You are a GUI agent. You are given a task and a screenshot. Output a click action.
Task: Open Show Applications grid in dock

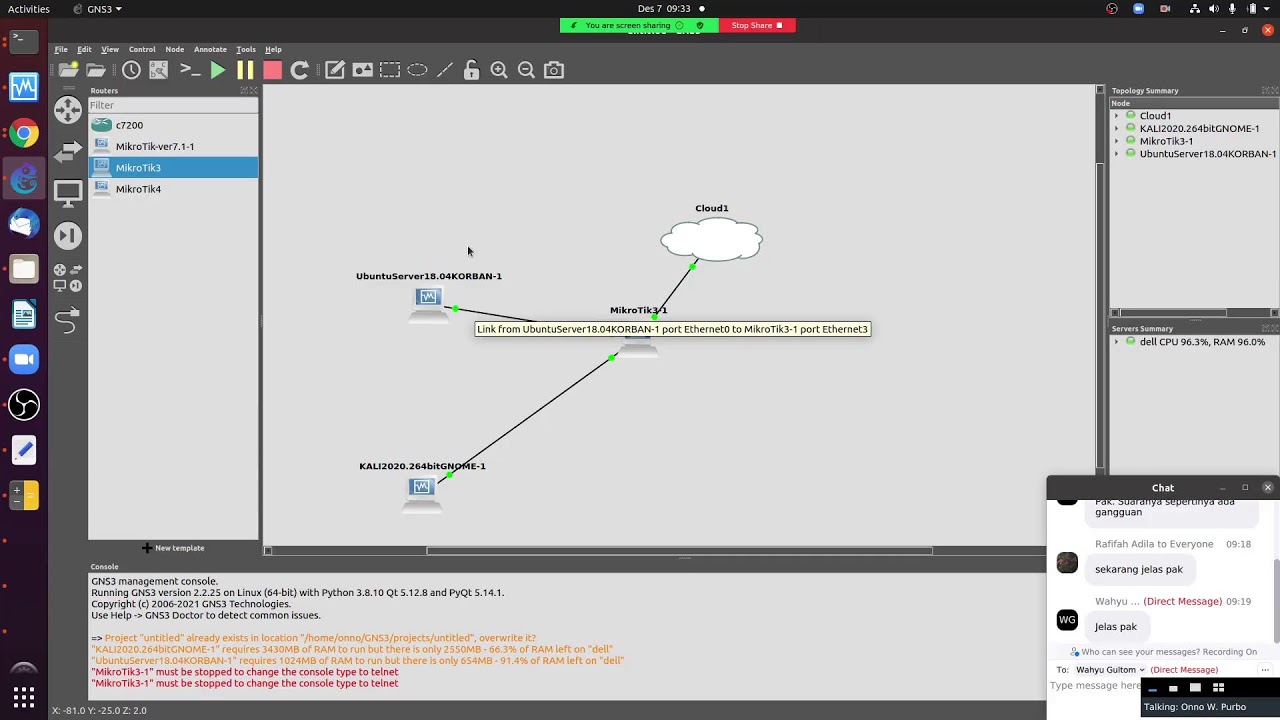[24, 697]
